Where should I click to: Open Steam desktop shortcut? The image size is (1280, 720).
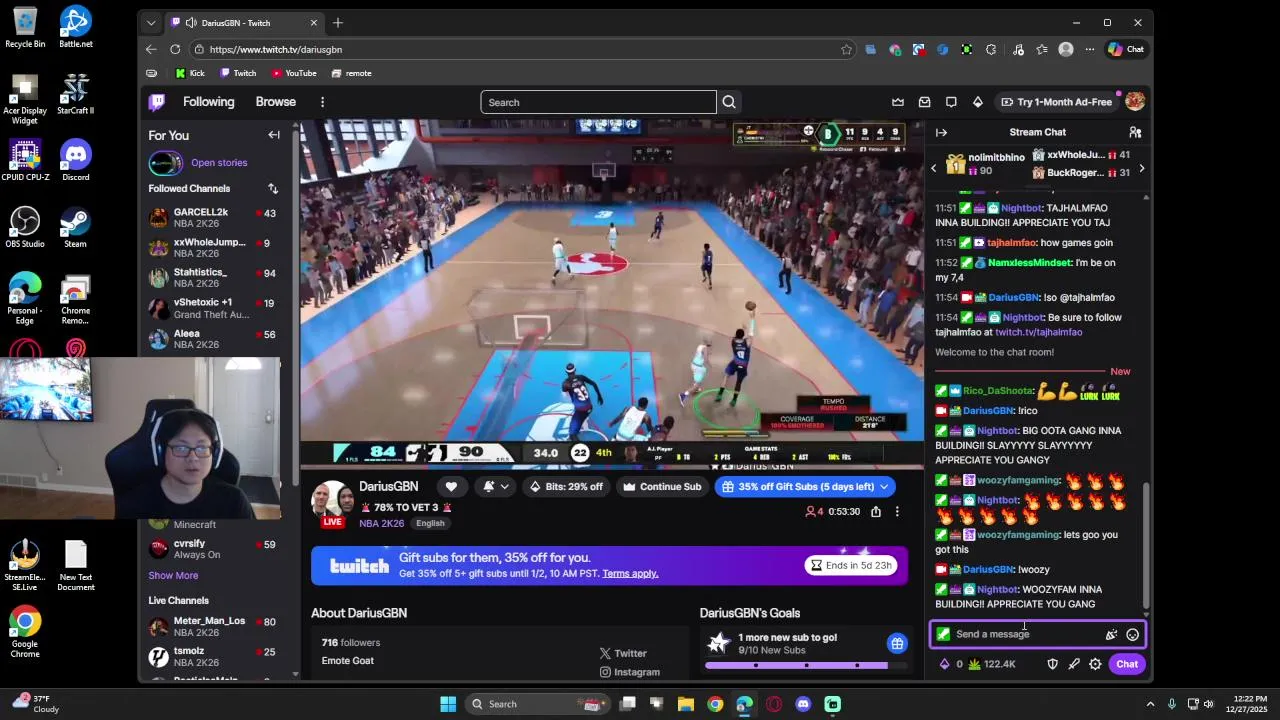pyautogui.click(x=75, y=227)
